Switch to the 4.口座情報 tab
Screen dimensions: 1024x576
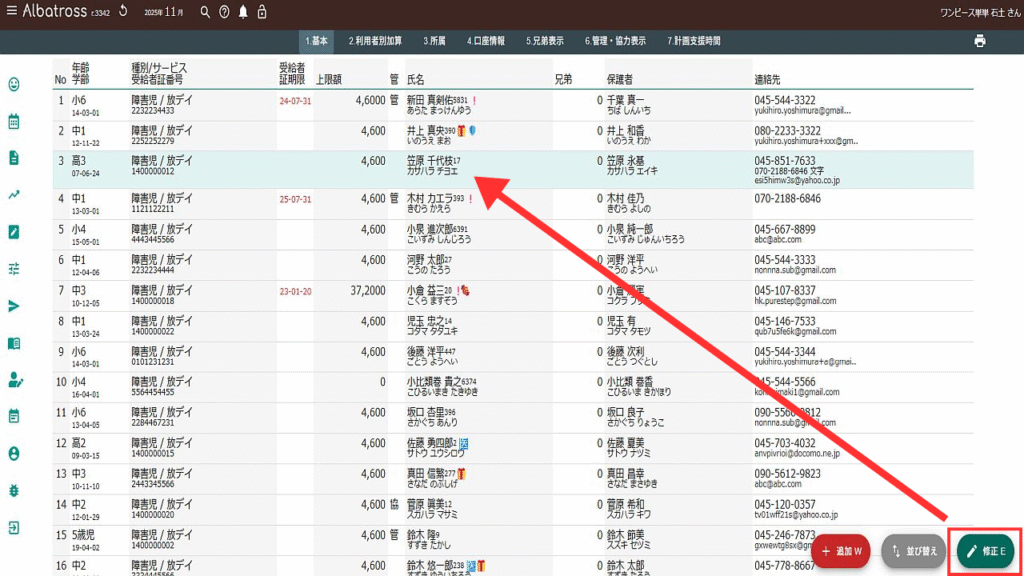489,41
